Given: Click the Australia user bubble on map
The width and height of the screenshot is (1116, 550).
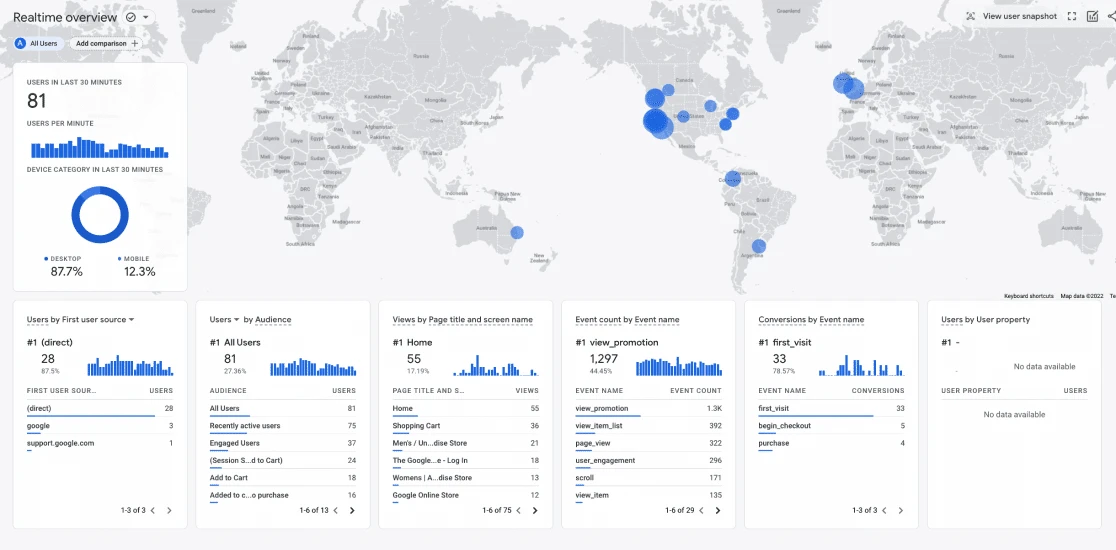Looking at the screenshot, I should (x=517, y=233).
